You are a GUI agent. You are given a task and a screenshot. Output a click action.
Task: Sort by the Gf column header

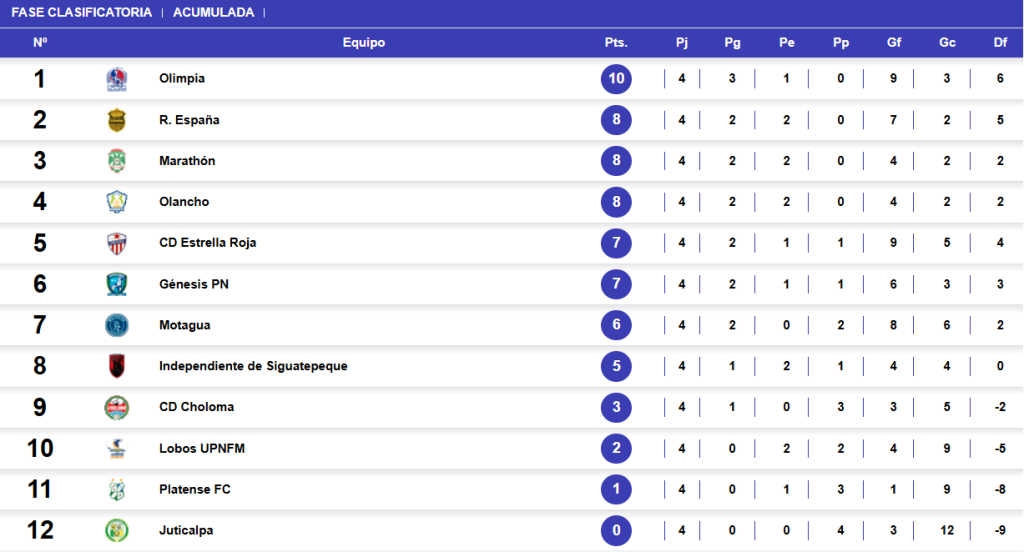click(x=893, y=42)
